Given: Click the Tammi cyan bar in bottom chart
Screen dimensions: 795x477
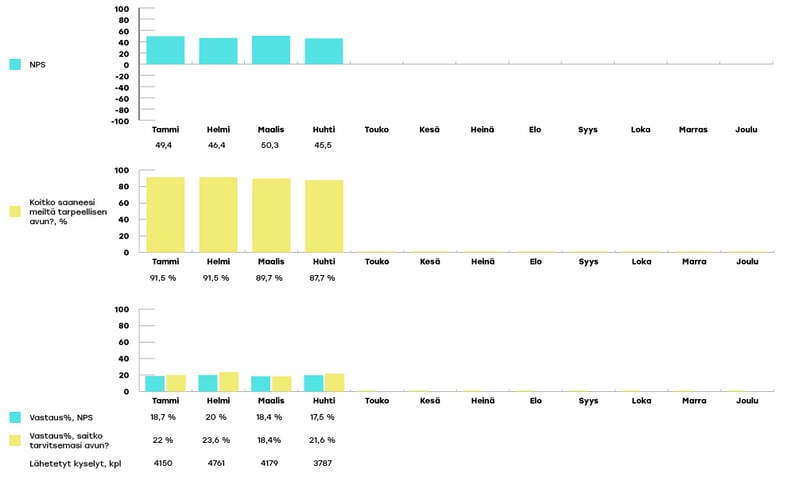Looking at the screenshot, I should pyautogui.click(x=155, y=384).
